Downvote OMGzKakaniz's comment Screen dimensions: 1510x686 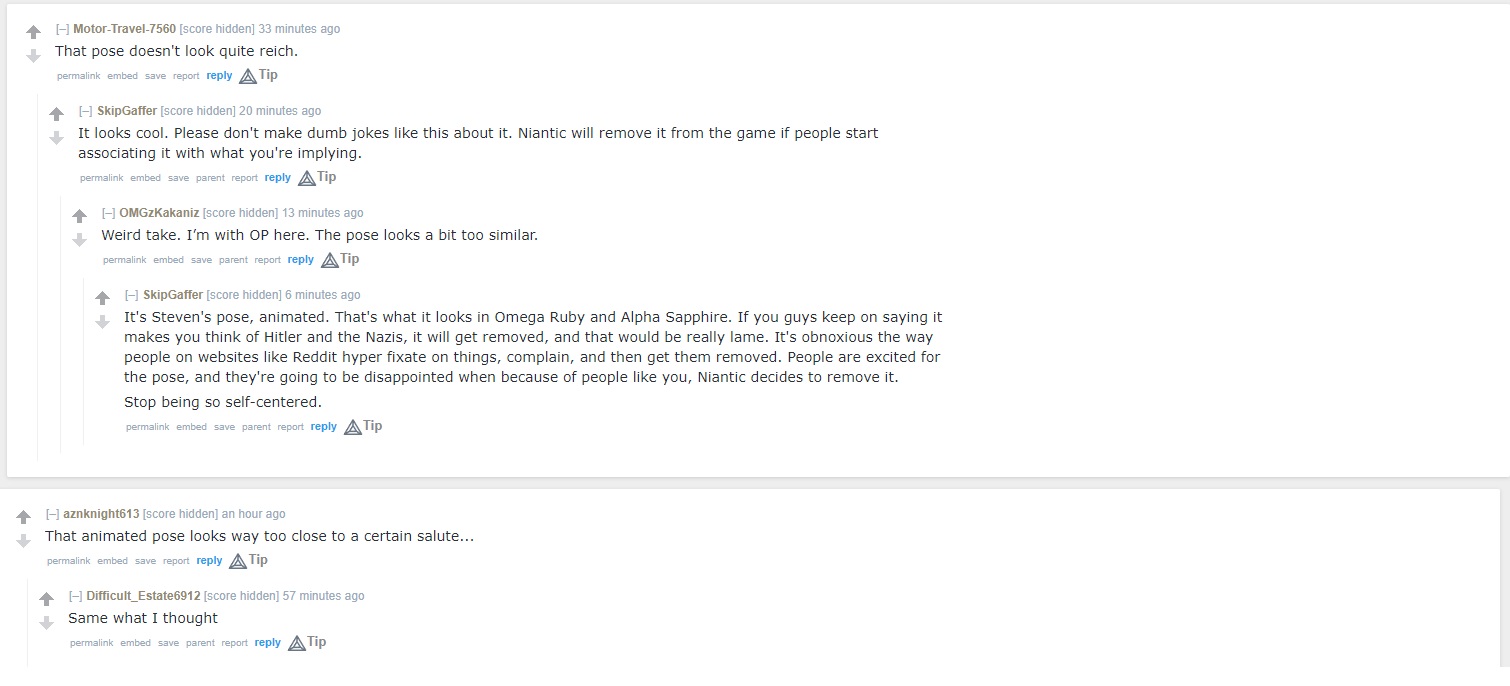(x=79, y=240)
